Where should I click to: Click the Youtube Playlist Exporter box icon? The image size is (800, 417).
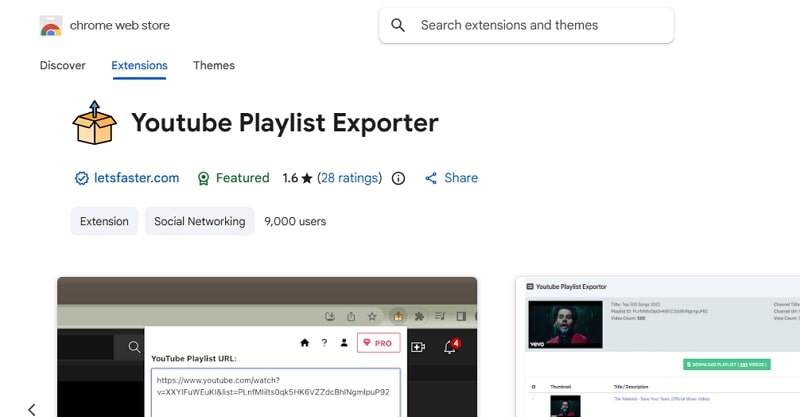pyautogui.click(x=94, y=122)
